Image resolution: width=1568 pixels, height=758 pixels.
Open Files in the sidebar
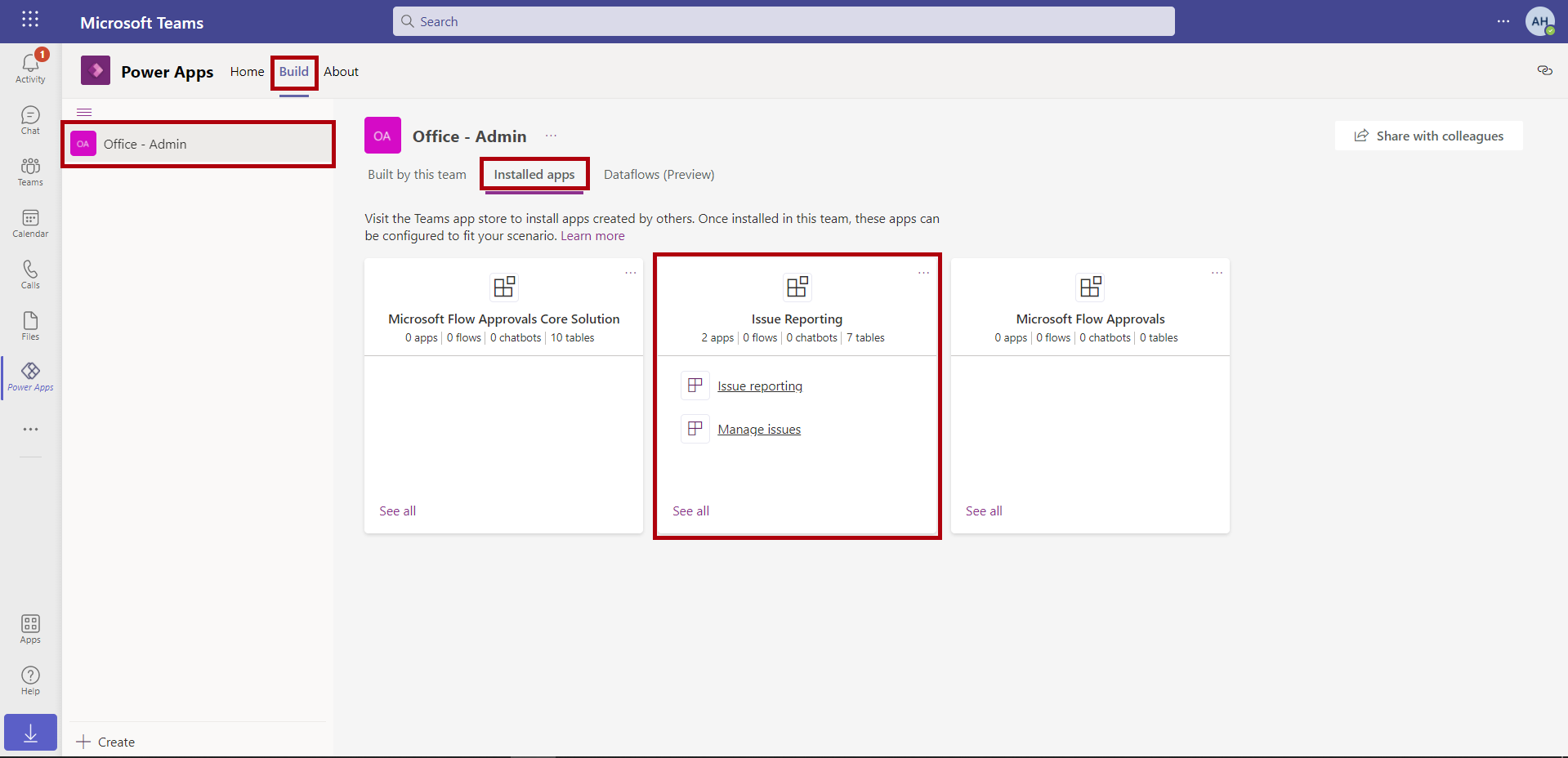(30, 326)
